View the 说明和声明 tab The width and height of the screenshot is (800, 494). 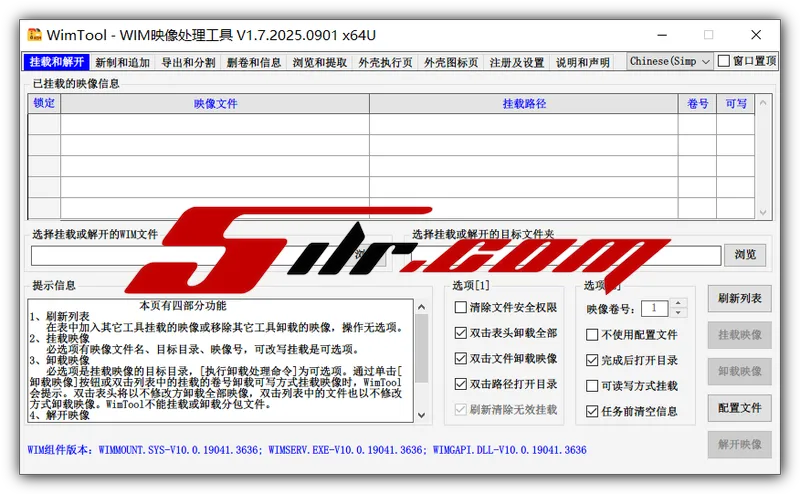click(583, 62)
